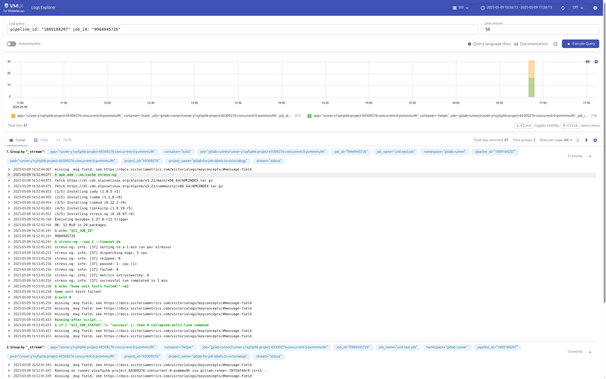Expand the 'Executing busybox' trigger log row
The image size is (606, 379).
click(x=302, y=219)
